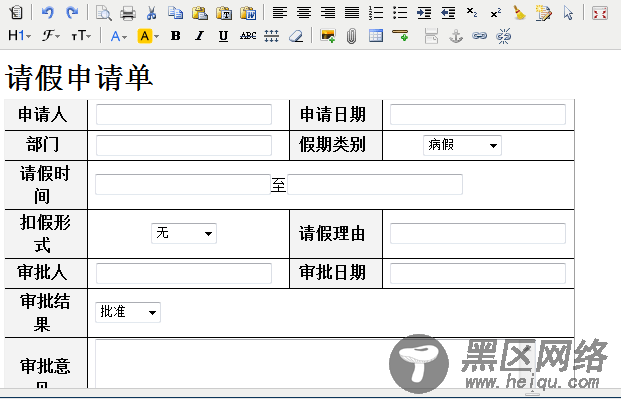Screen dimensions: 621x399
Task: Insert a bulleted list
Action: [400, 13]
